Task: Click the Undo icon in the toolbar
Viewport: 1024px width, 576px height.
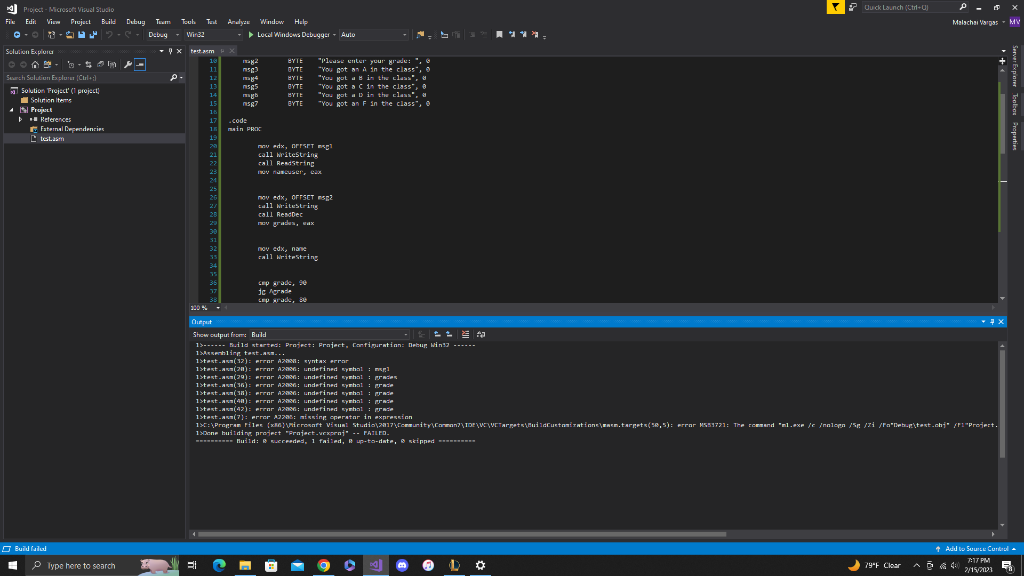Action: click(x=109, y=34)
